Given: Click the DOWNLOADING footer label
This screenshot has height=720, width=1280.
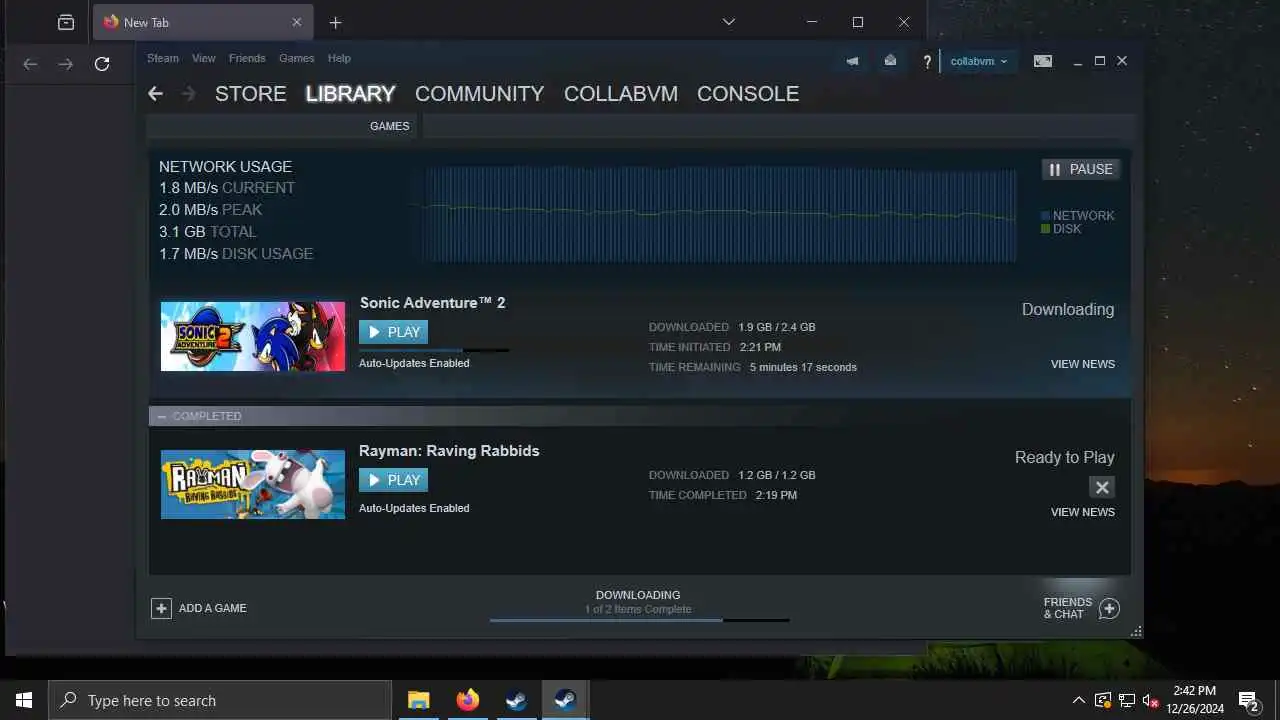Looking at the screenshot, I should coord(638,595).
